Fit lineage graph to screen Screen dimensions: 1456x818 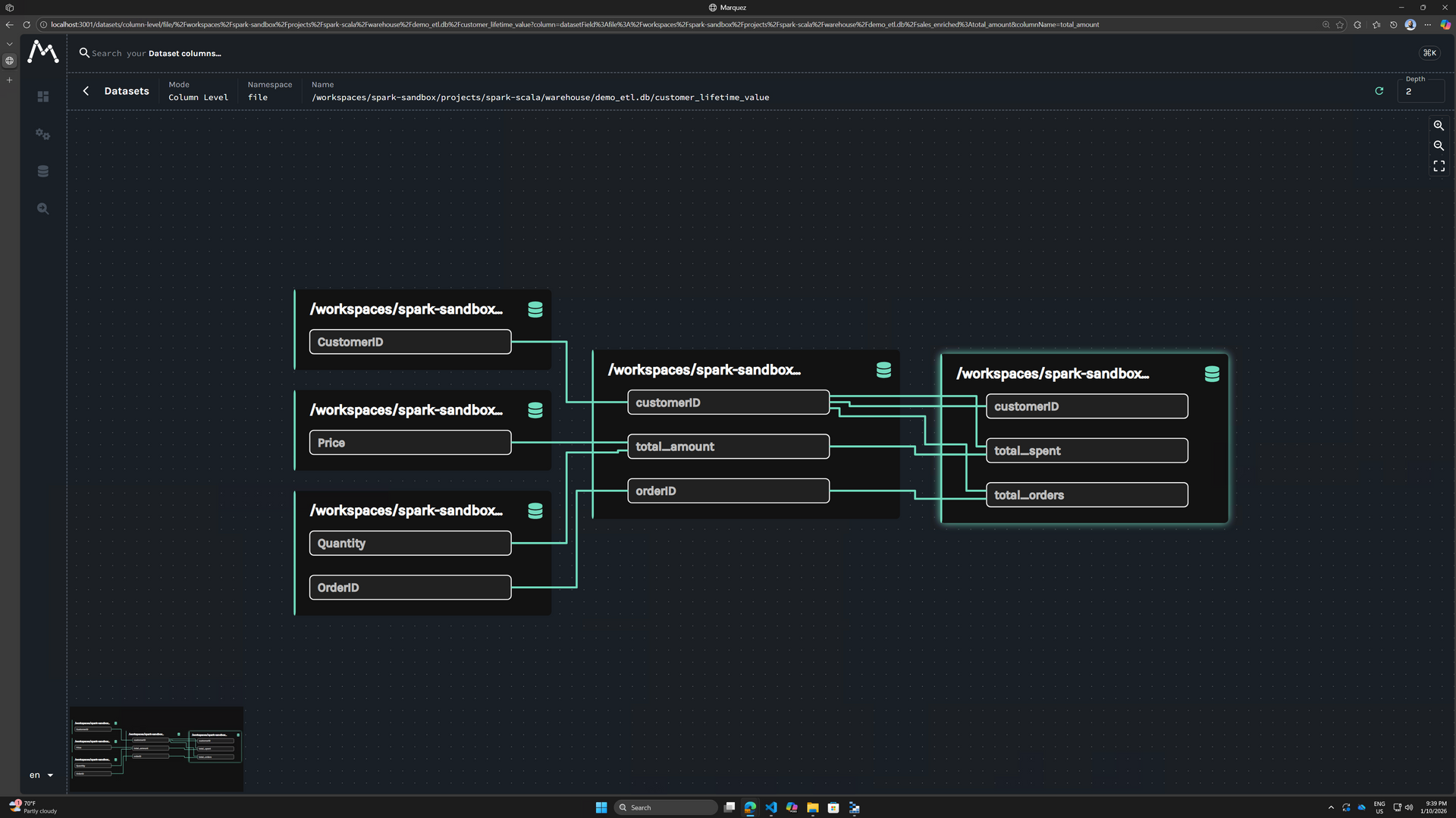1439,166
